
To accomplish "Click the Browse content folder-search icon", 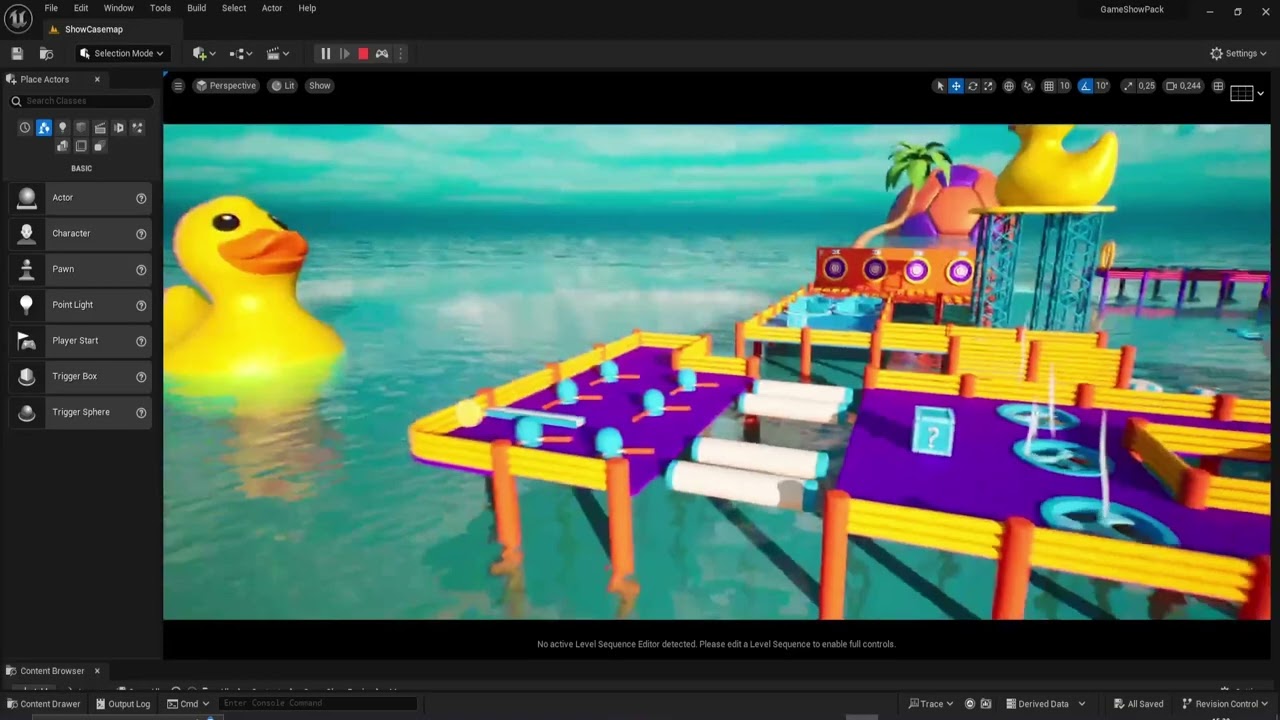I will click(46, 53).
